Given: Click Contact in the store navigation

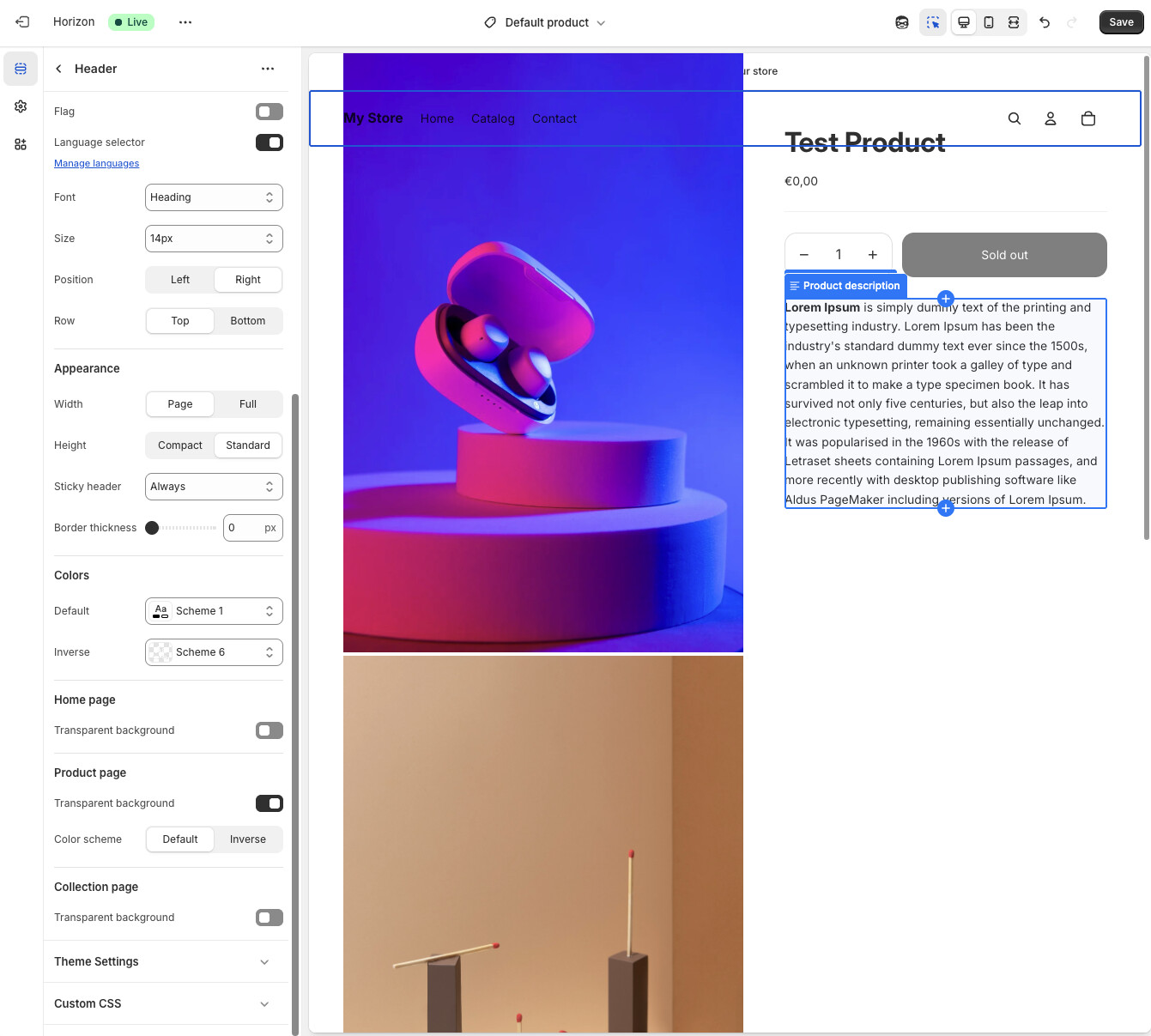Looking at the screenshot, I should click(x=554, y=118).
